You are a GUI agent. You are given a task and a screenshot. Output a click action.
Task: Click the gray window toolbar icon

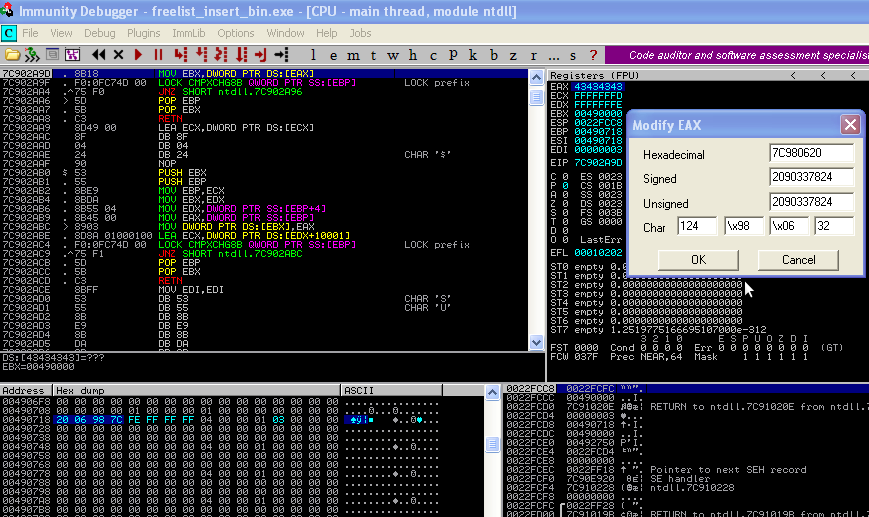coord(53,55)
